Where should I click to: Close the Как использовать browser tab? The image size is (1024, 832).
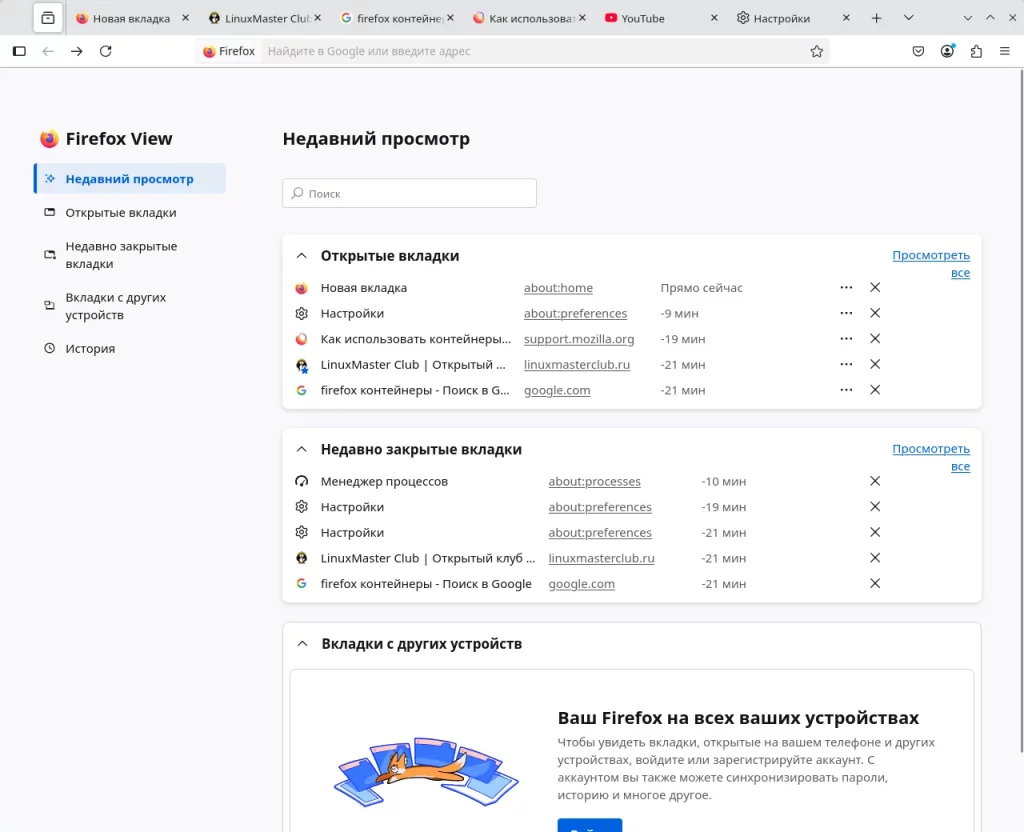(582, 18)
